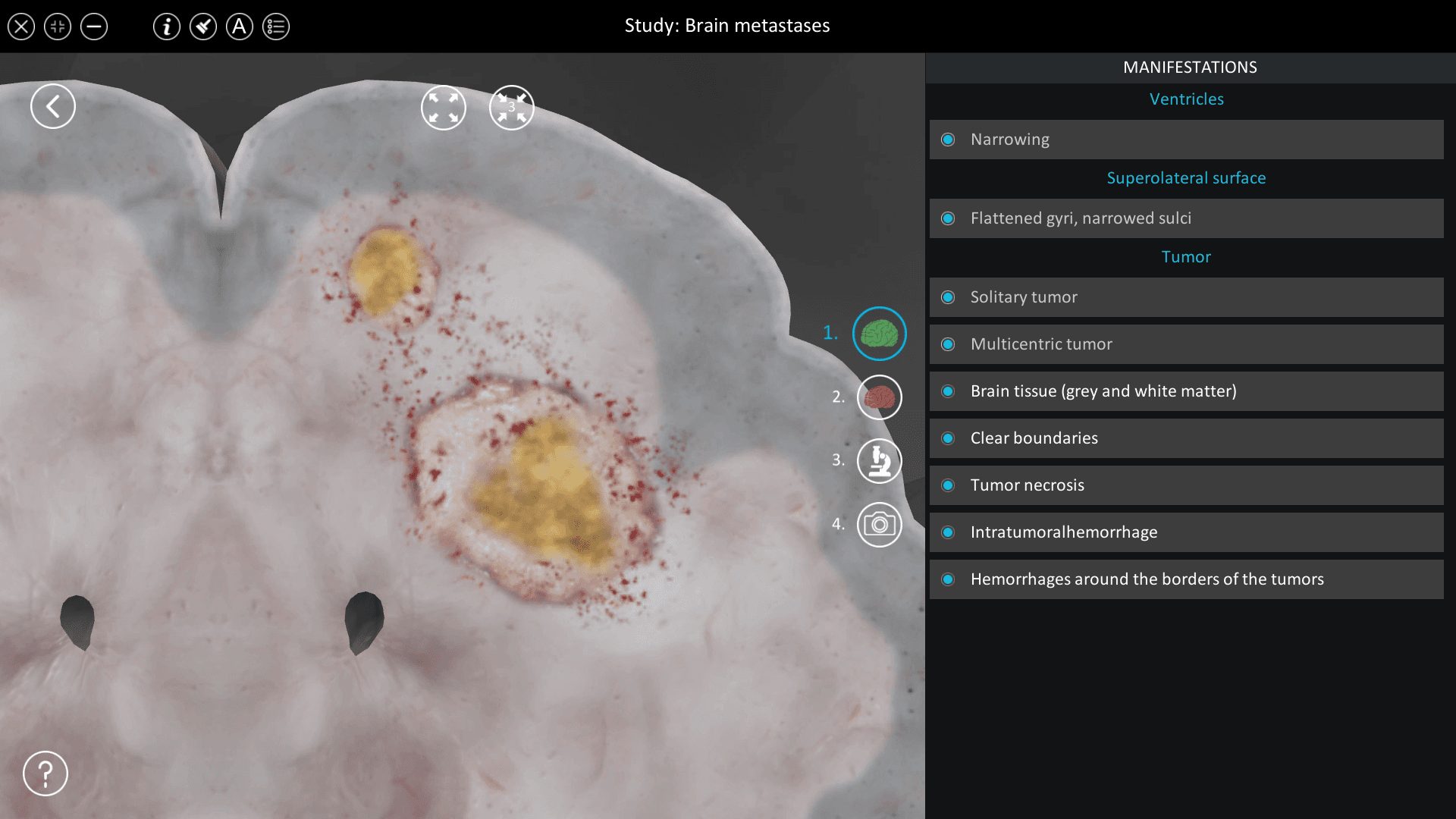Toggle the Hemorrhages around borders bullet

coord(948,579)
